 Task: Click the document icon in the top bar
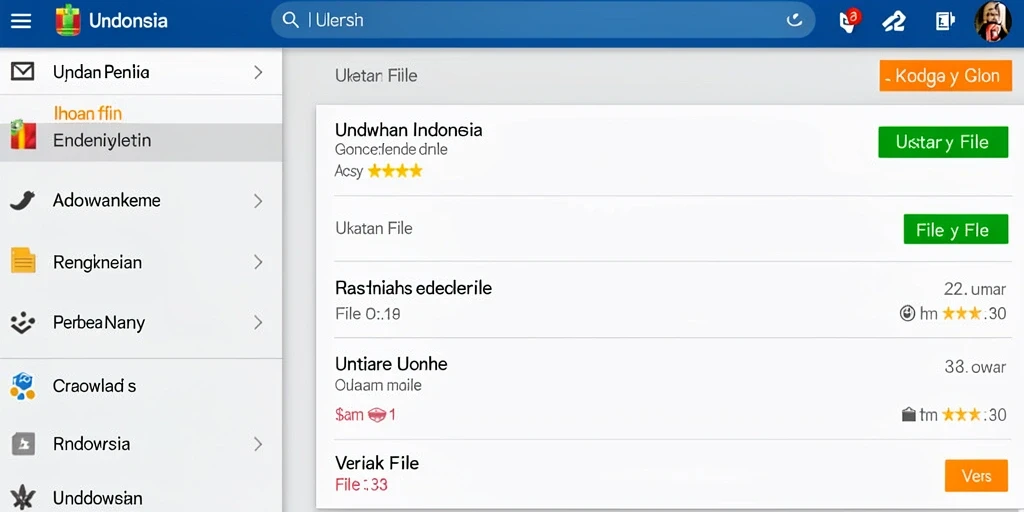click(x=944, y=21)
